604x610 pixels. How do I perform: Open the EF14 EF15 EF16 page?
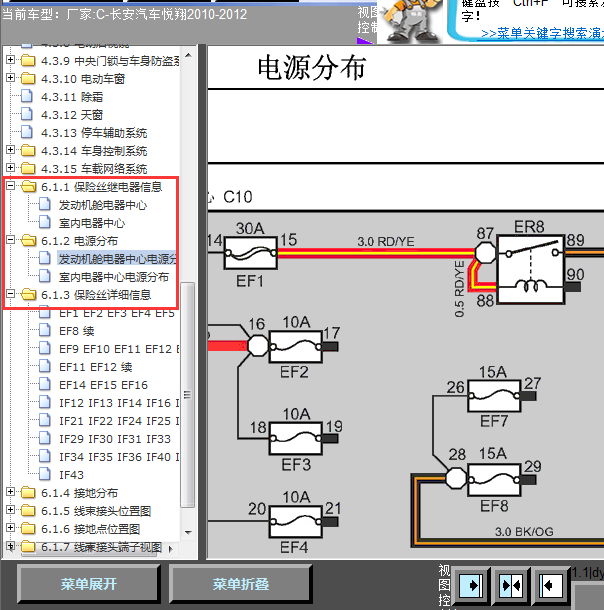coord(103,385)
